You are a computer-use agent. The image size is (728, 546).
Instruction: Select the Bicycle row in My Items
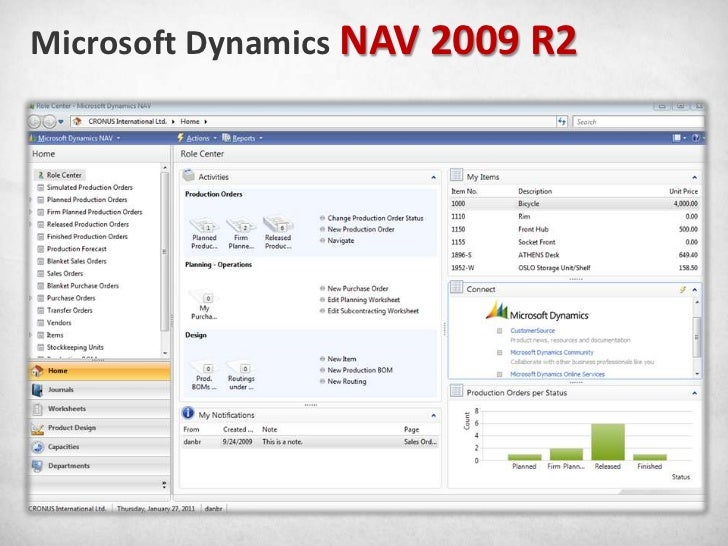click(x=574, y=204)
